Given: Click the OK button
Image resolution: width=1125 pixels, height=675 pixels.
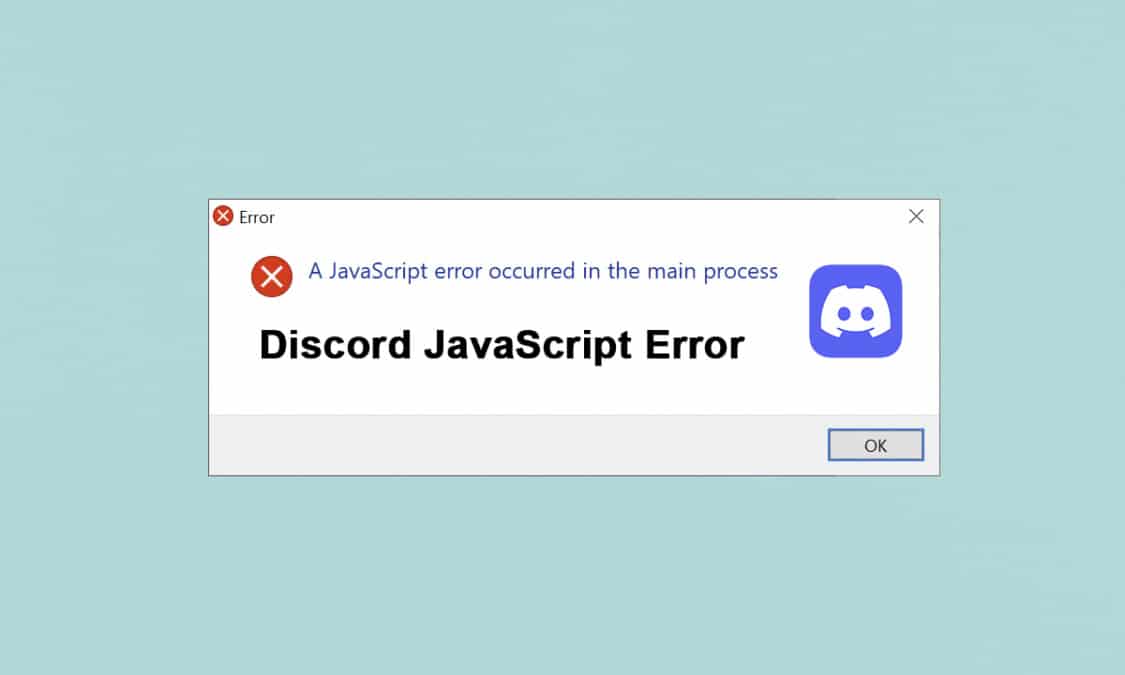Looking at the screenshot, I should click(875, 445).
